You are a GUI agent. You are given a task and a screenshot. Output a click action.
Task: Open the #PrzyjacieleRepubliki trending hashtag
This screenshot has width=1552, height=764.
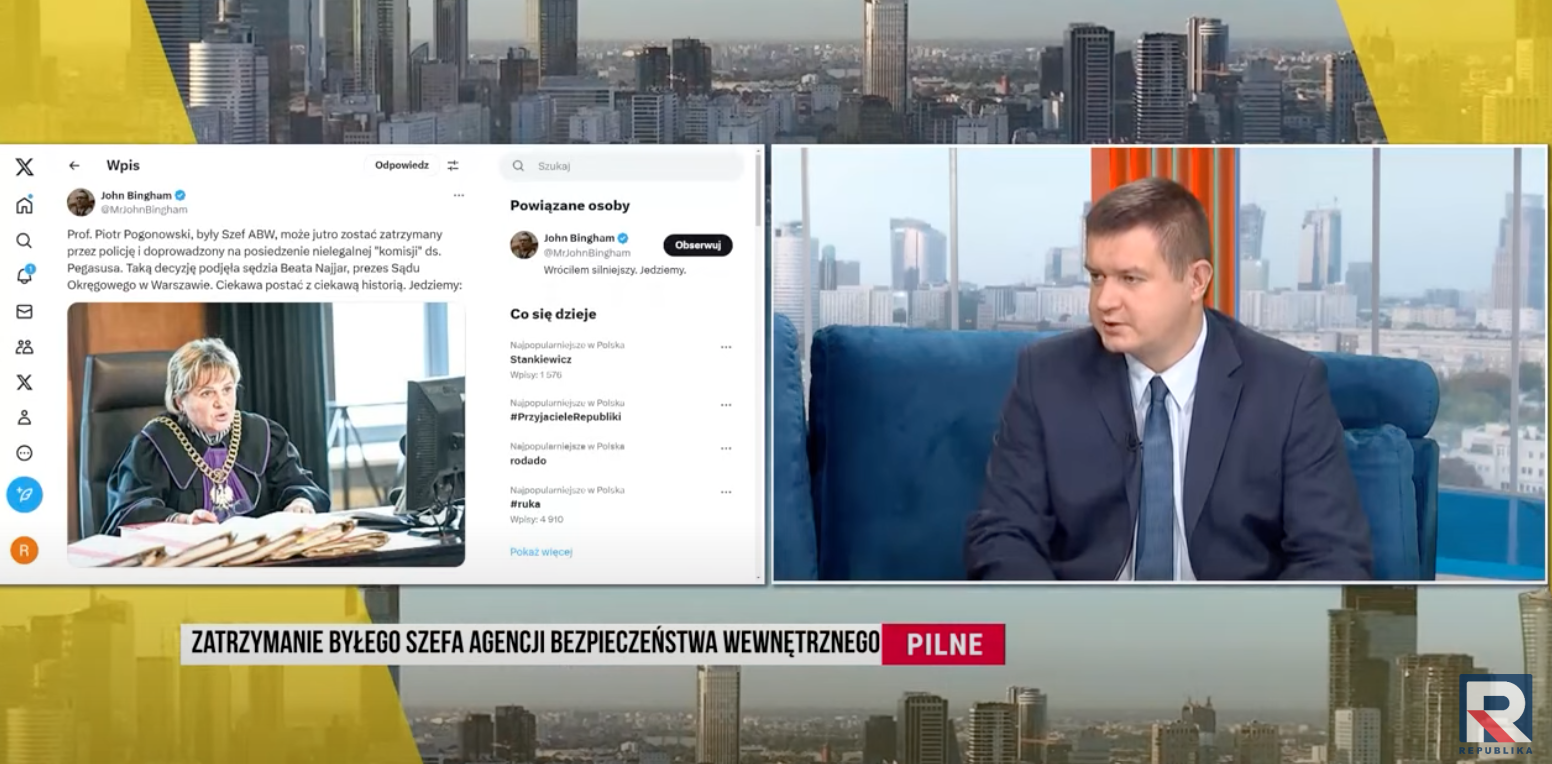[x=565, y=417]
